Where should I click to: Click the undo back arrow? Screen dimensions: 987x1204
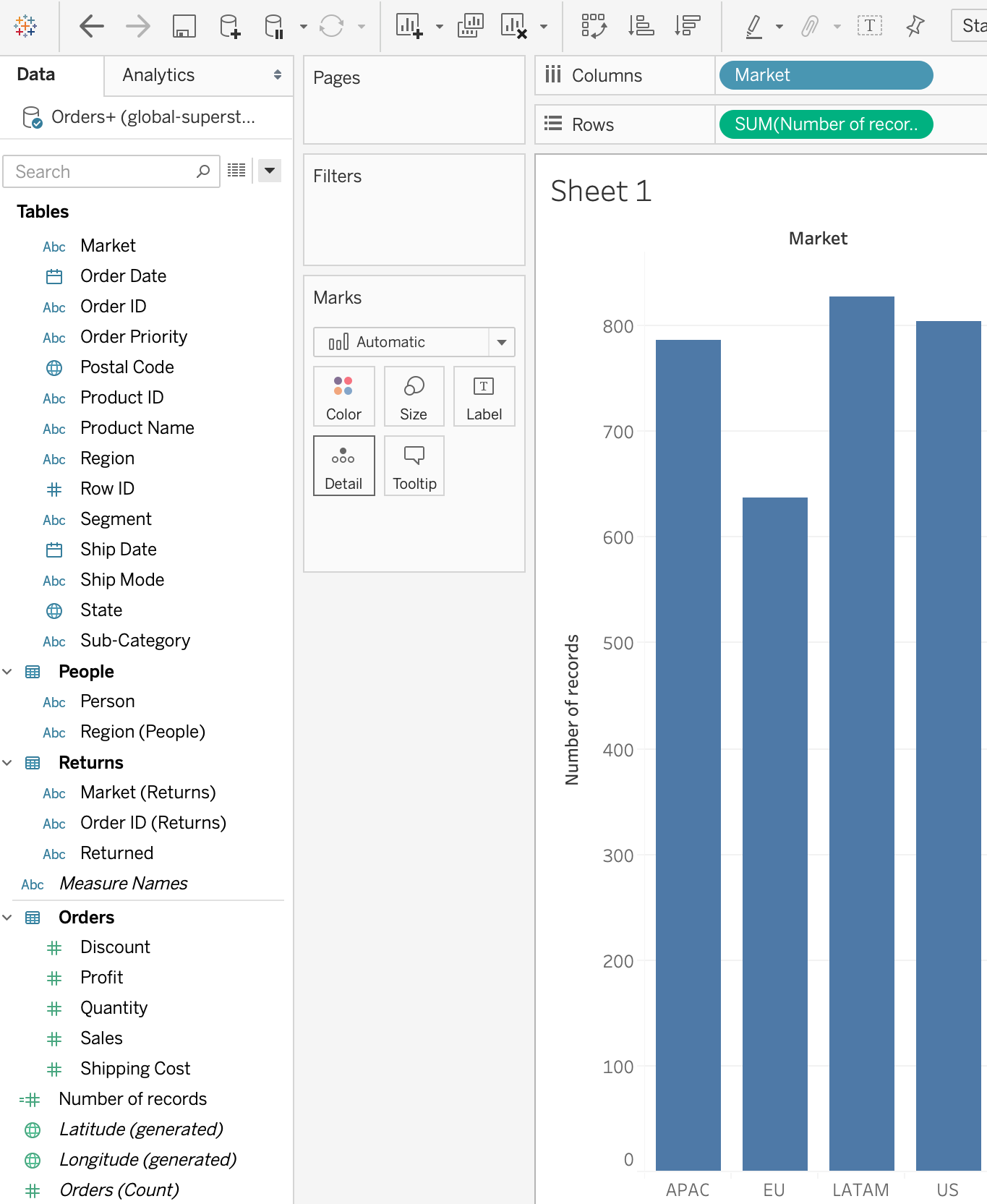coord(91,27)
